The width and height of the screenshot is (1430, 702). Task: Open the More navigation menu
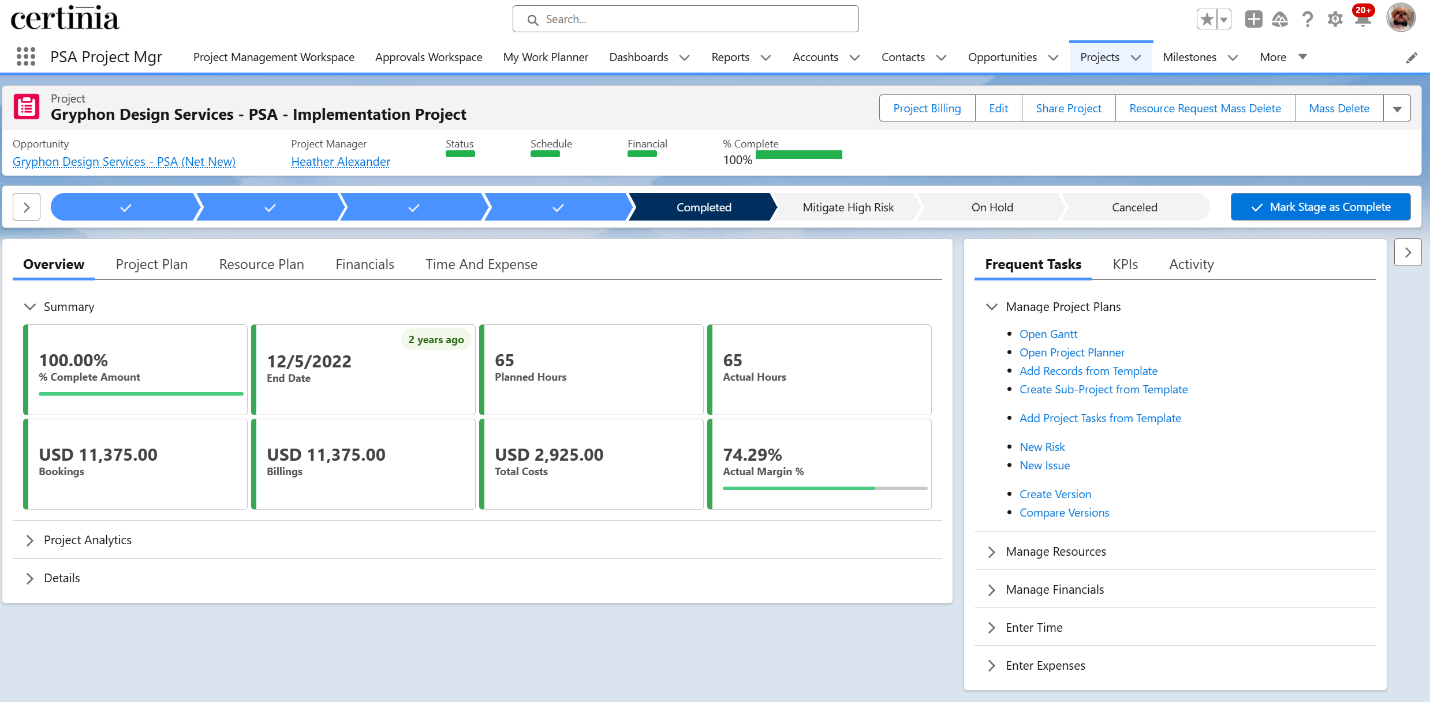(1283, 57)
